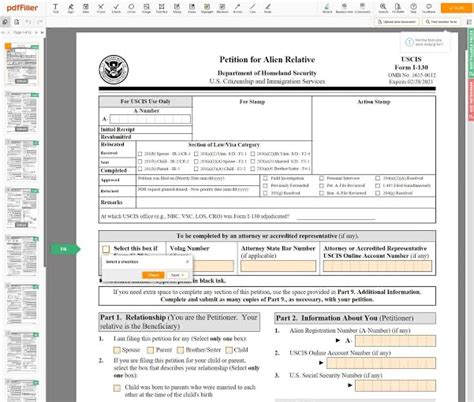The image size is (474, 402).
Task: Click the 'Not the form' info tooltip
Action: click(425, 42)
